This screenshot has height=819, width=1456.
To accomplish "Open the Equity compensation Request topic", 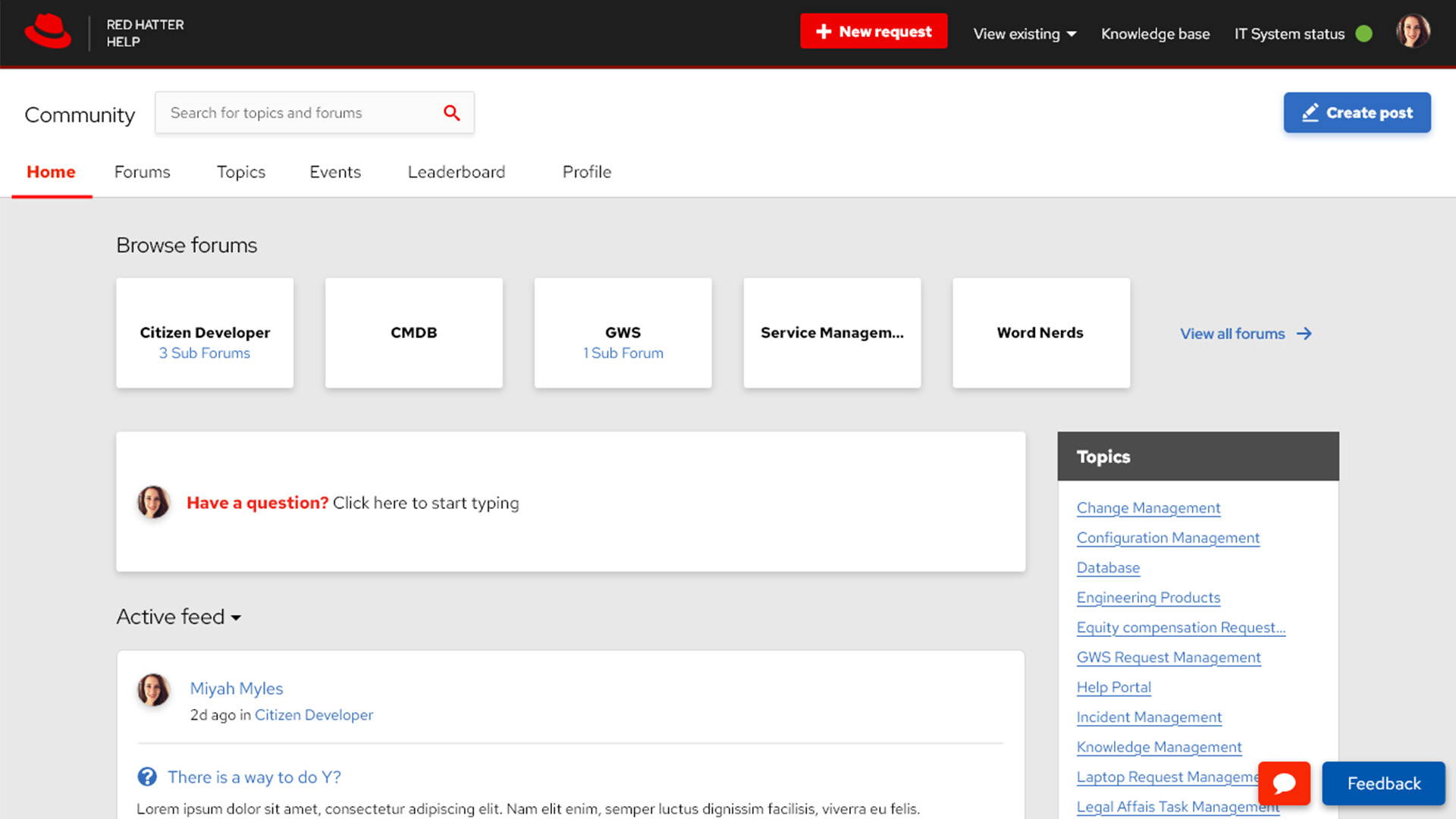I will [x=1181, y=628].
